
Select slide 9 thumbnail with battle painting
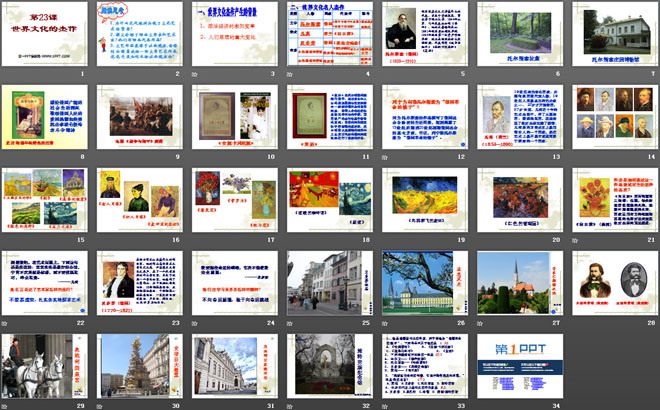(x=140, y=117)
